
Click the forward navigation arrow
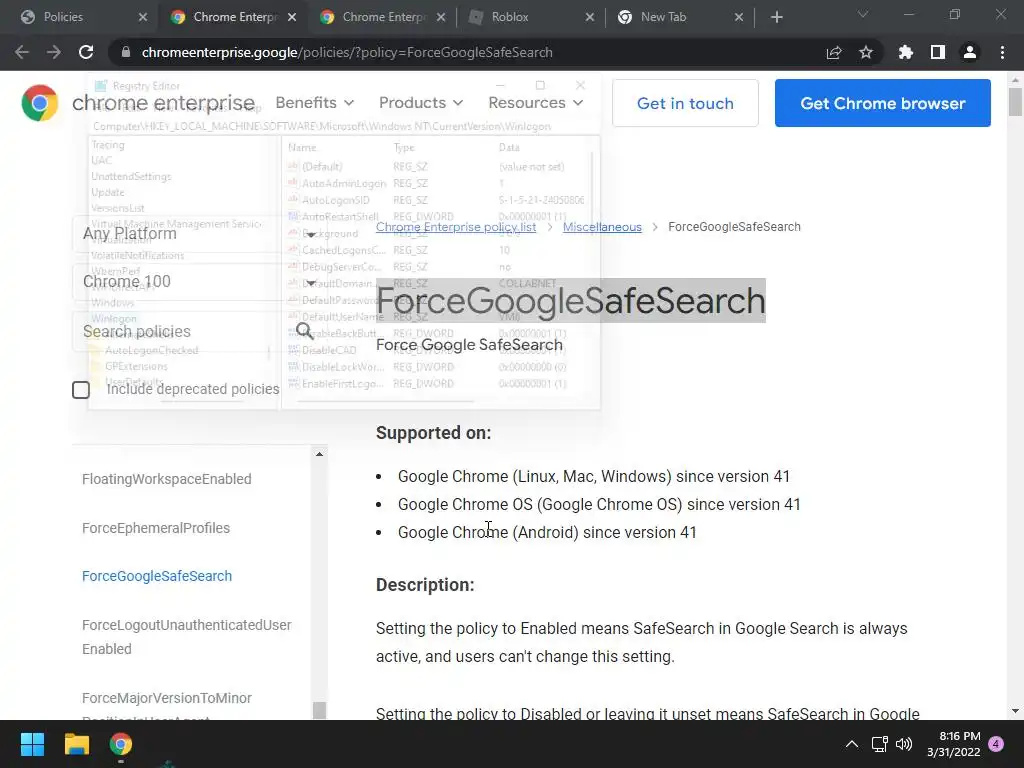point(54,52)
